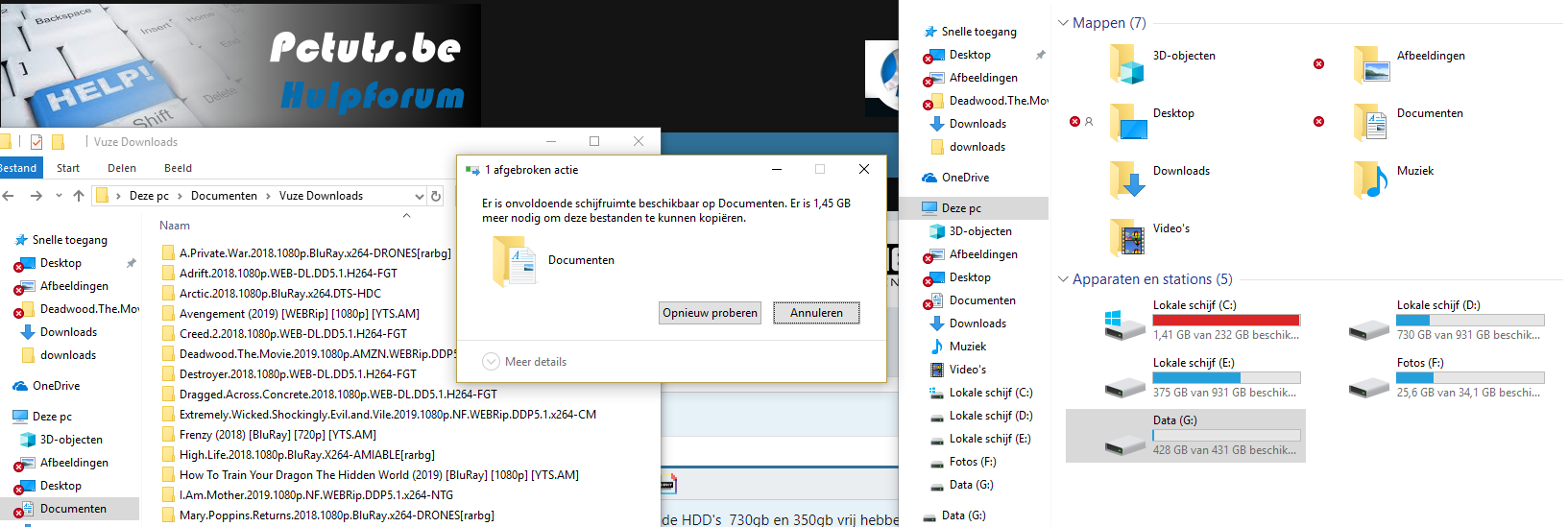
Task: Click the forward navigation arrow
Action: tap(36, 196)
